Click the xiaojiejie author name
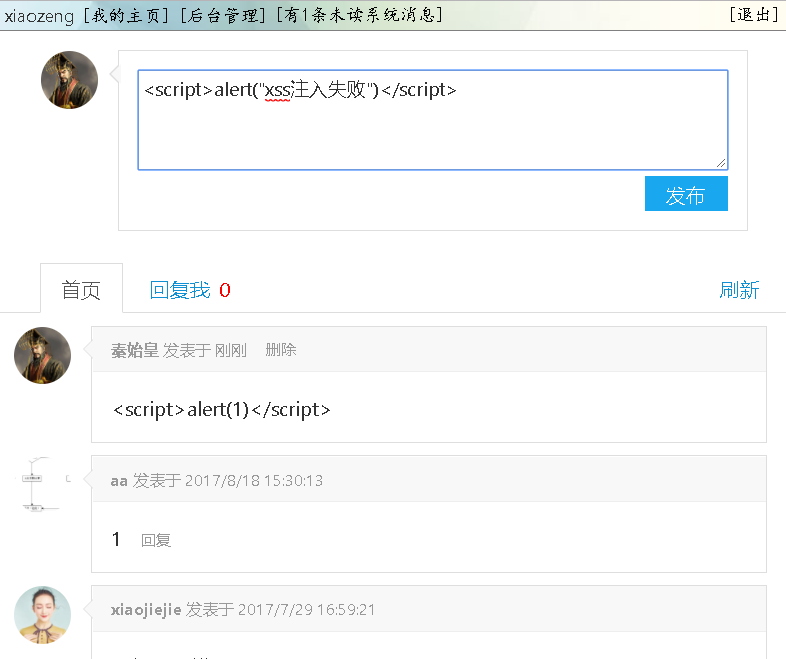 [x=146, y=609]
